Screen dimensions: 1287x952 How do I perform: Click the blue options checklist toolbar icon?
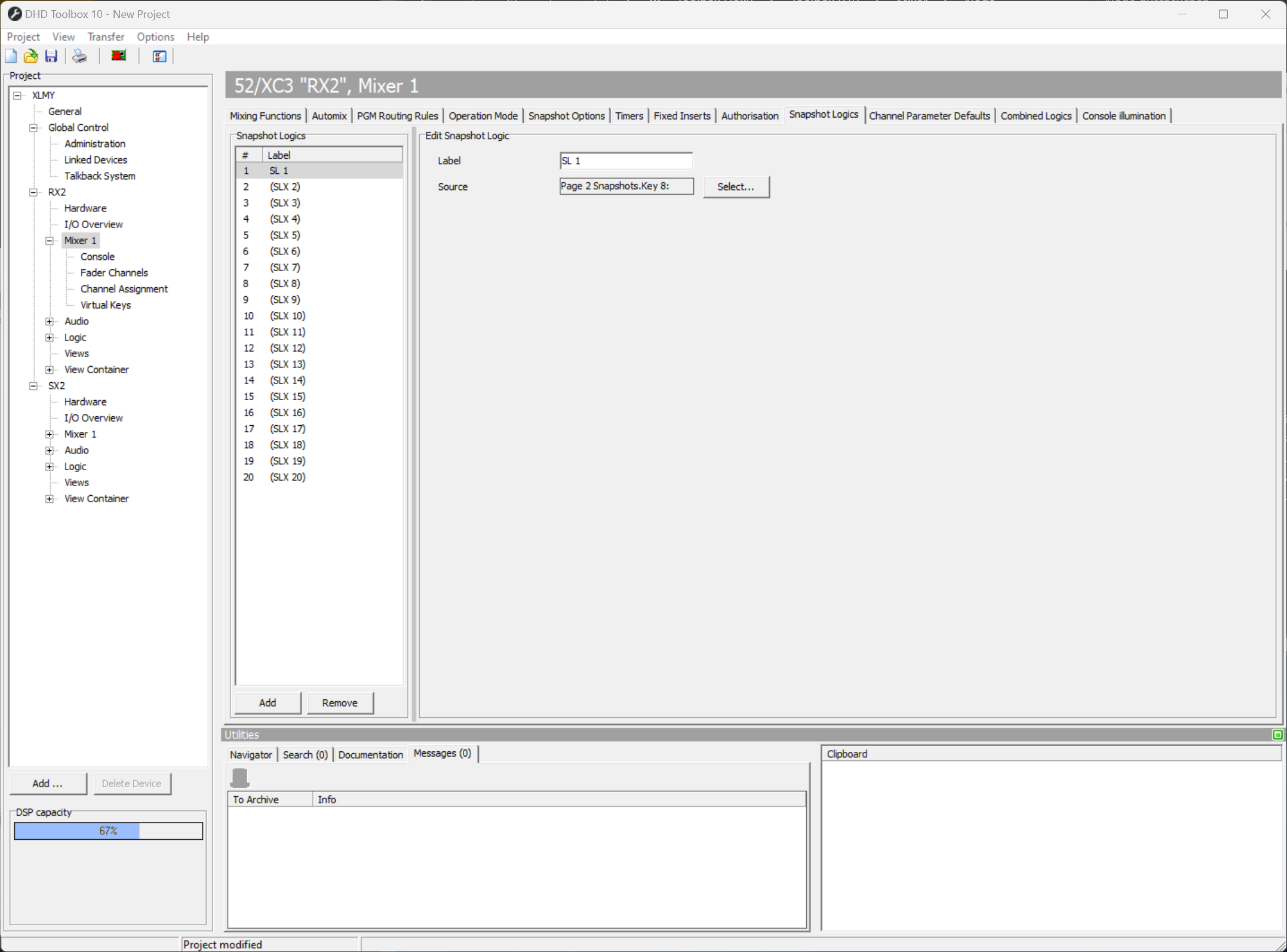pos(158,56)
